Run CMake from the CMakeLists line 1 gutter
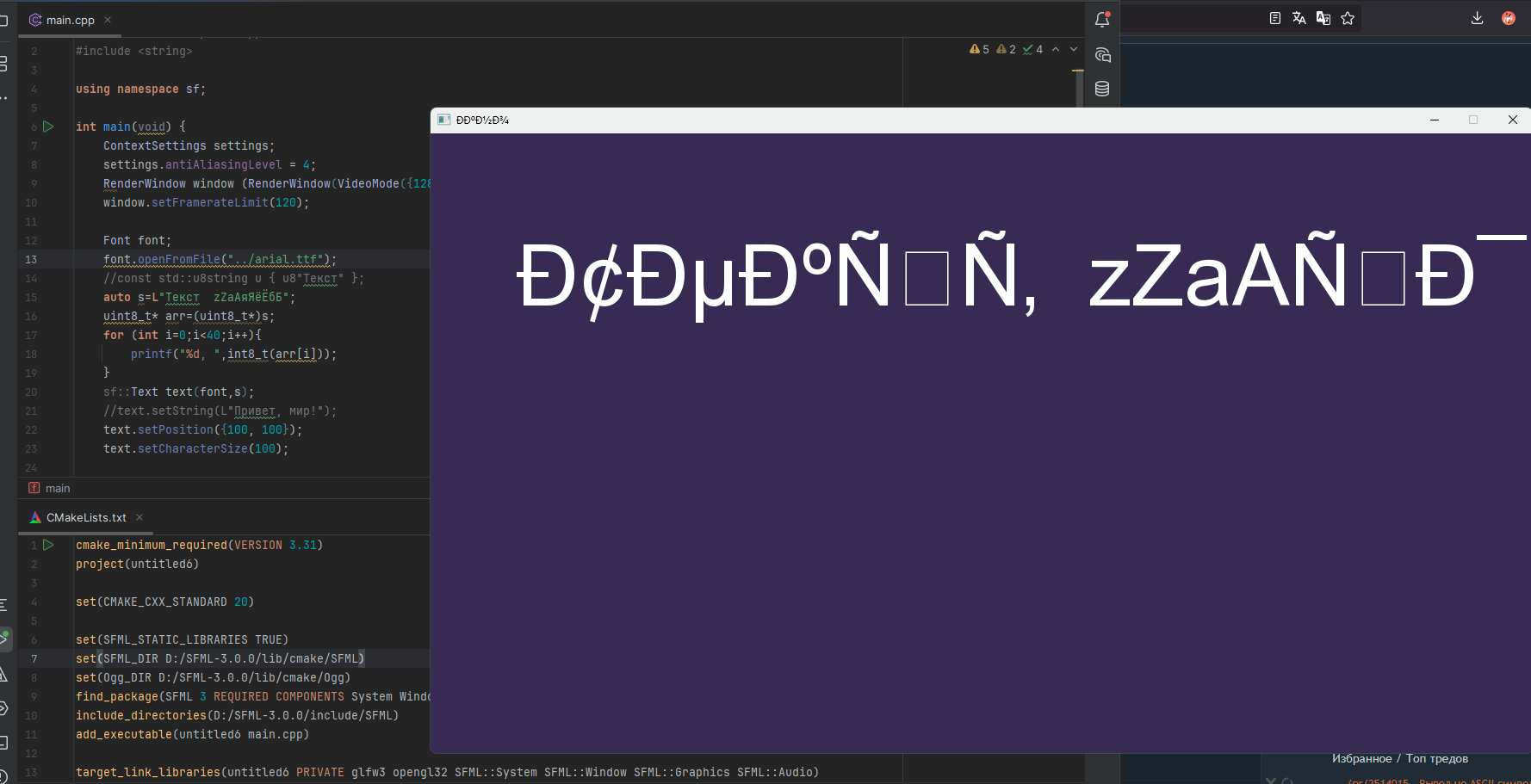This screenshot has width=1531, height=784. click(x=48, y=545)
